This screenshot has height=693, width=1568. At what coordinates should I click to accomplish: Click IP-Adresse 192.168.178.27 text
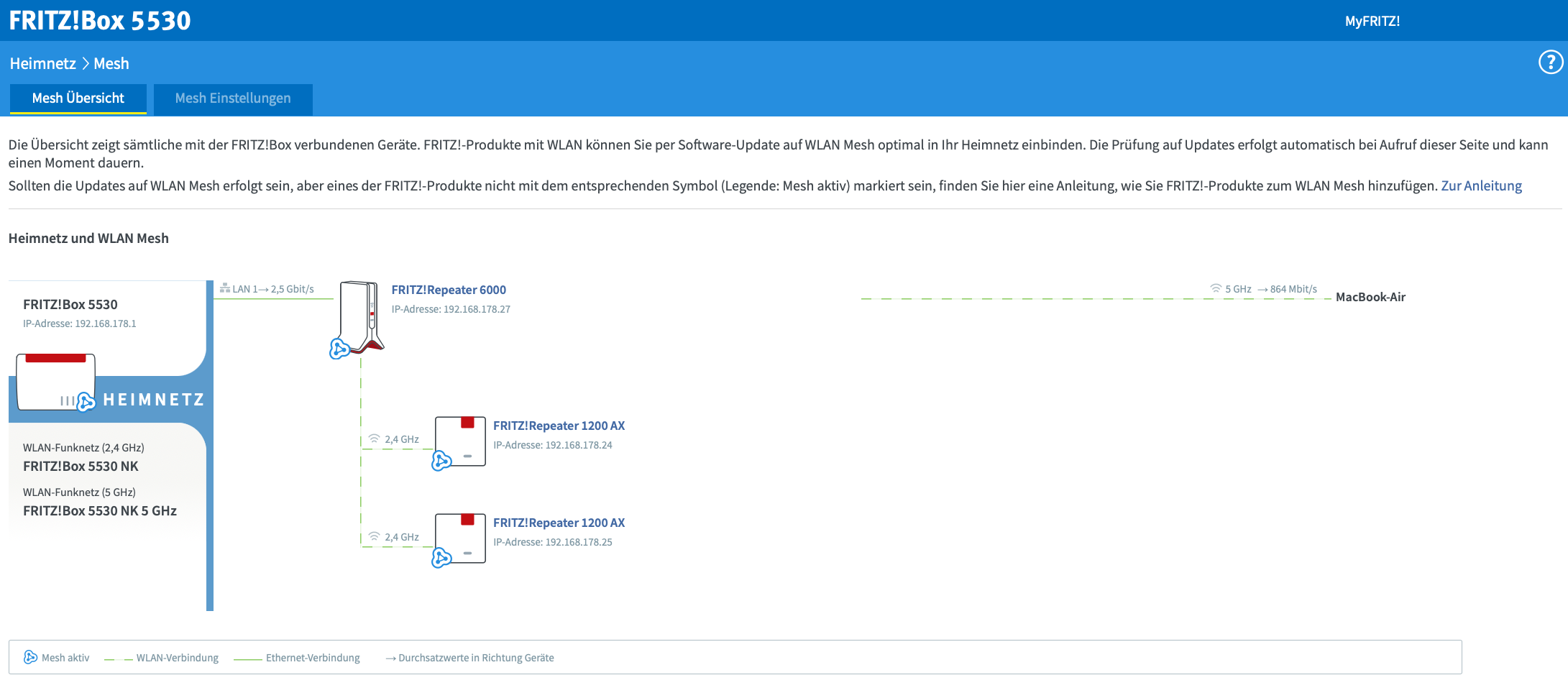pyautogui.click(x=451, y=309)
